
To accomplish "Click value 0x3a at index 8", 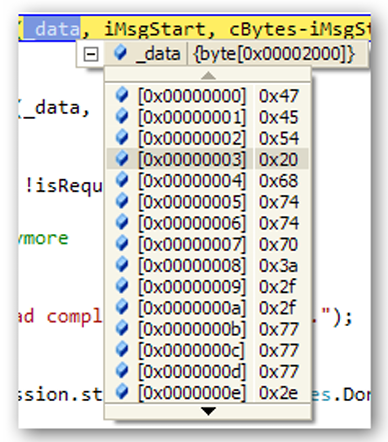I will tap(279, 266).
